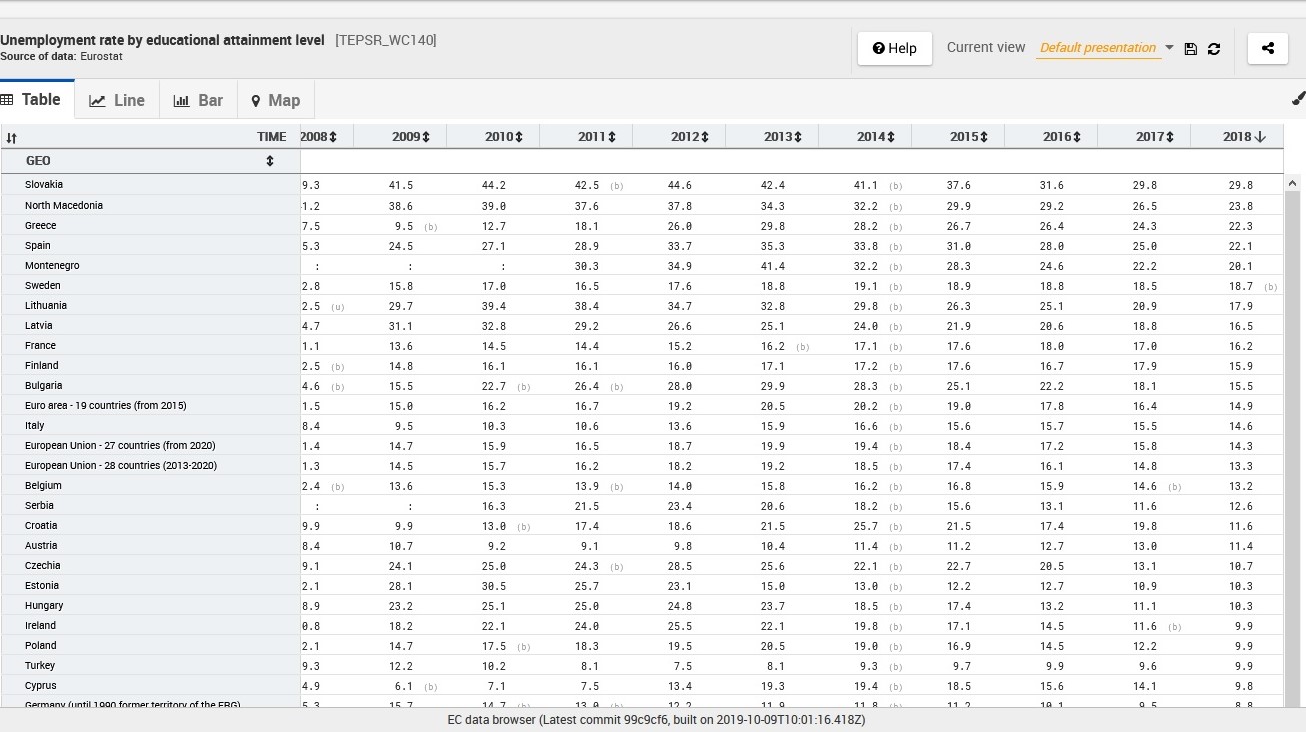Select the Estonia row label
This screenshot has height=732, width=1306.
(x=42, y=585)
